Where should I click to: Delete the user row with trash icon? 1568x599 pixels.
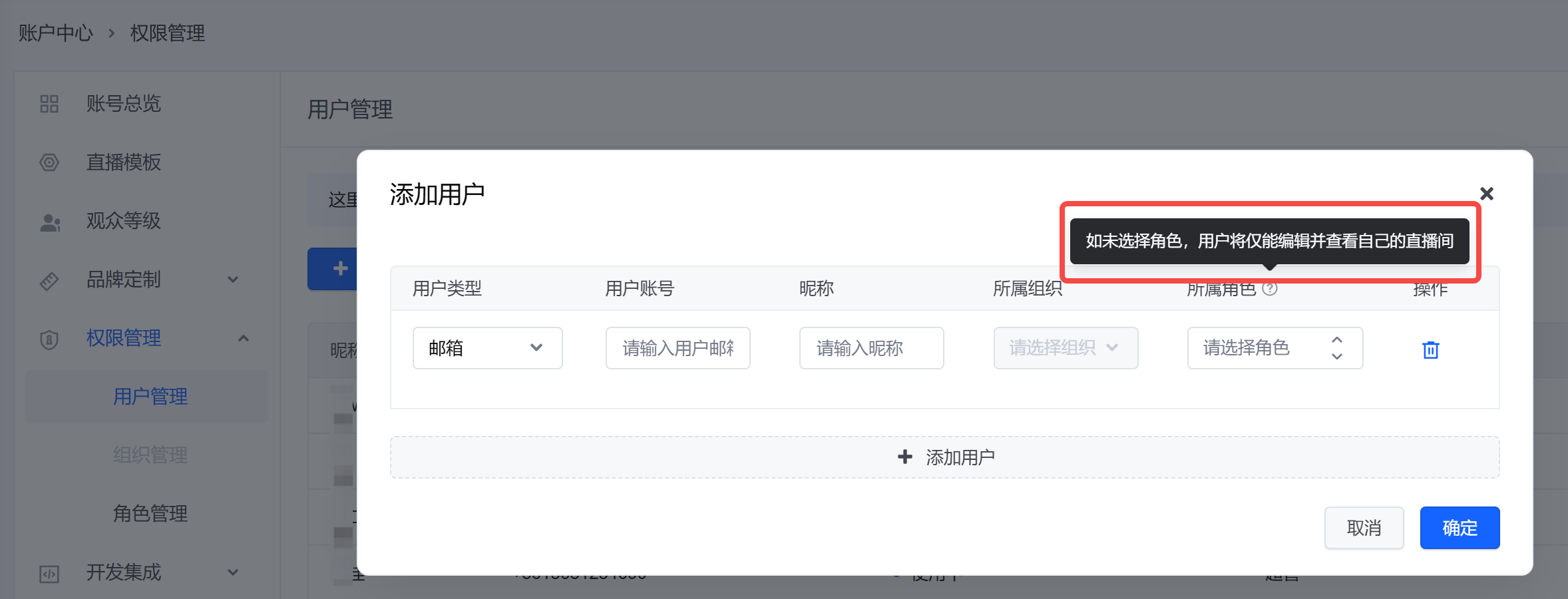[x=1431, y=349]
